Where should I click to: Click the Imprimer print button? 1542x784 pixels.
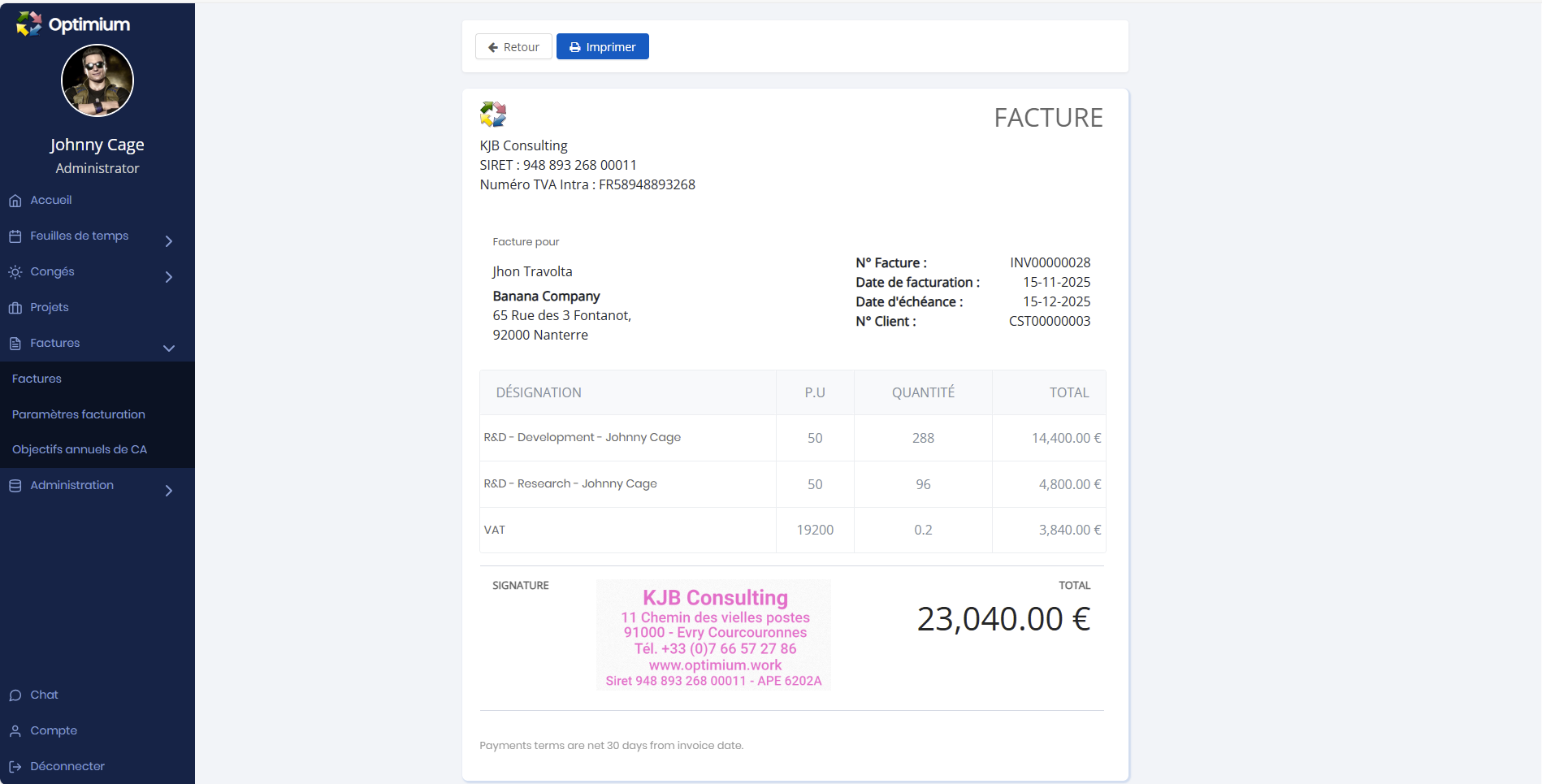coord(602,47)
